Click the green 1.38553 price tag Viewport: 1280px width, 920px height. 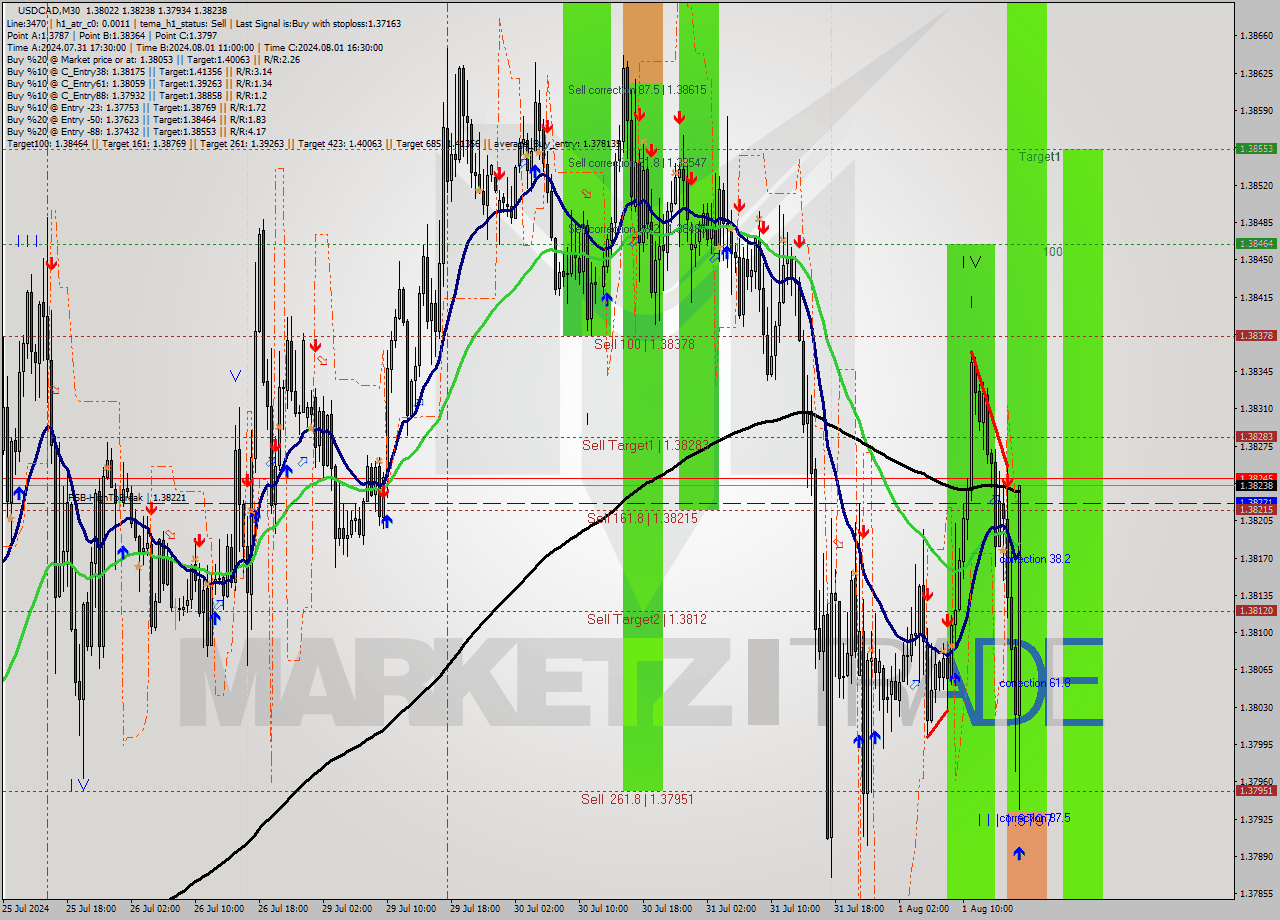[1256, 148]
